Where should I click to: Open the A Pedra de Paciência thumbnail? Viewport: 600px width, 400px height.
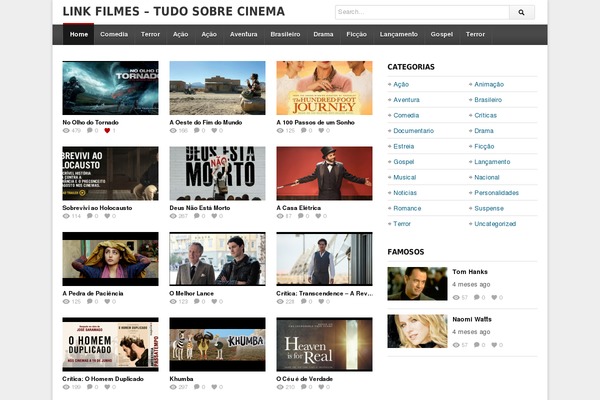pos(111,259)
